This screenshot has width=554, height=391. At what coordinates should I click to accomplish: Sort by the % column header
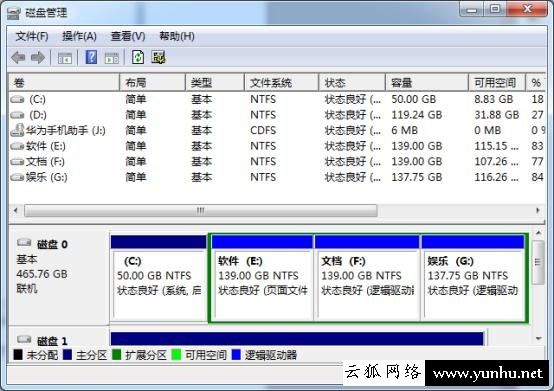(x=536, y=83)
